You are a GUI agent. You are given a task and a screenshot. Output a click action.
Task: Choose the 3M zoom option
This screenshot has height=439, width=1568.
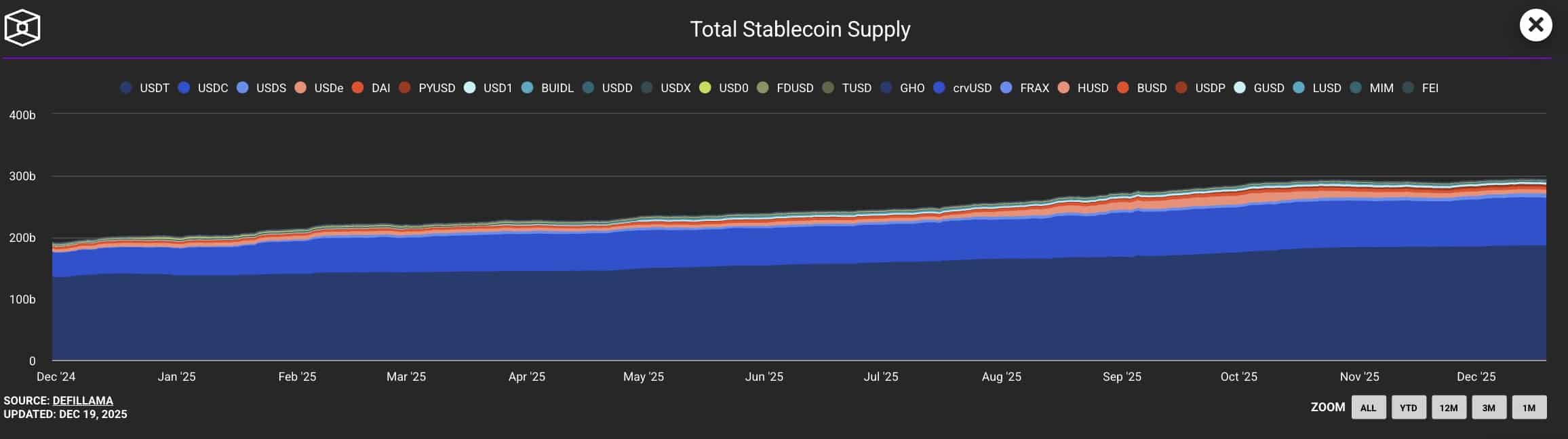click(1489, 408)
